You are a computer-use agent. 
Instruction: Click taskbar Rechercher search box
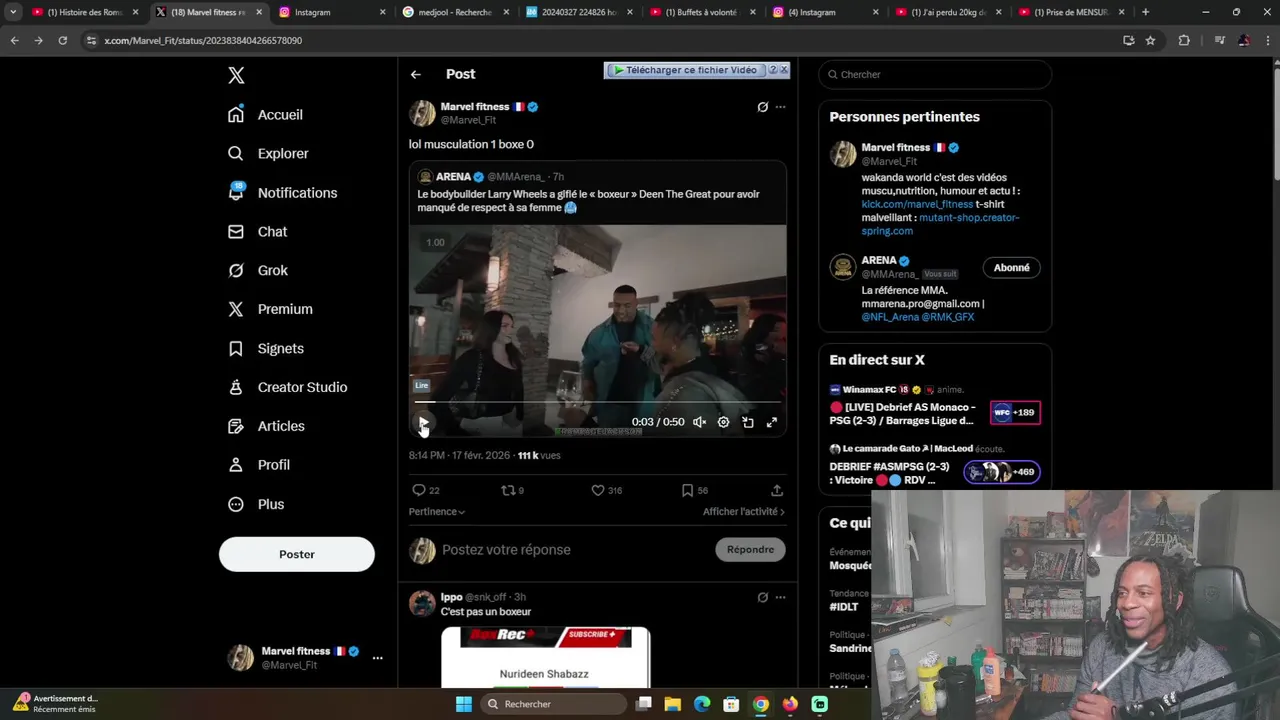point(553,704)
